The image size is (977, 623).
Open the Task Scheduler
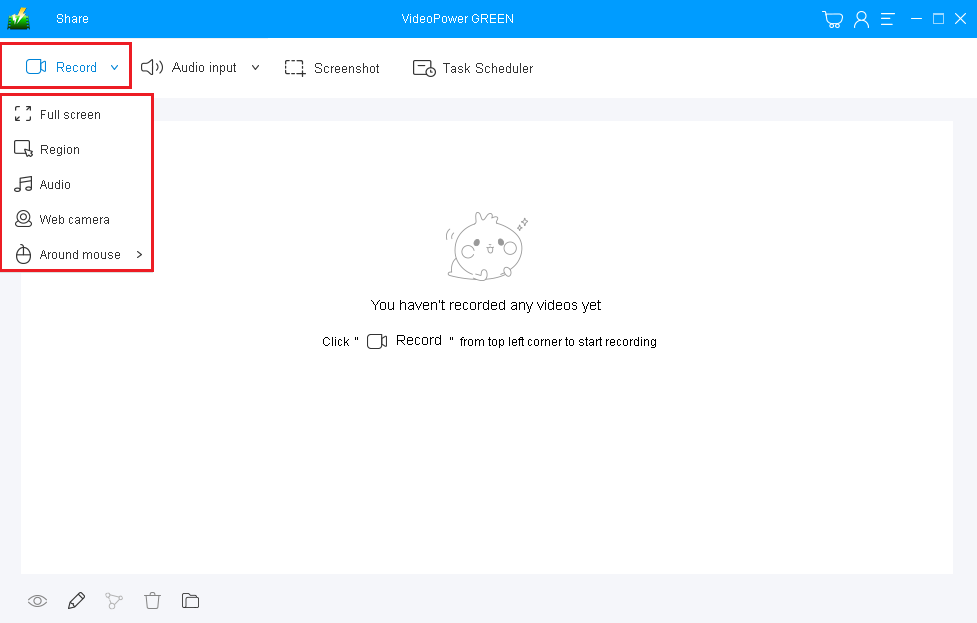[472, 67]
